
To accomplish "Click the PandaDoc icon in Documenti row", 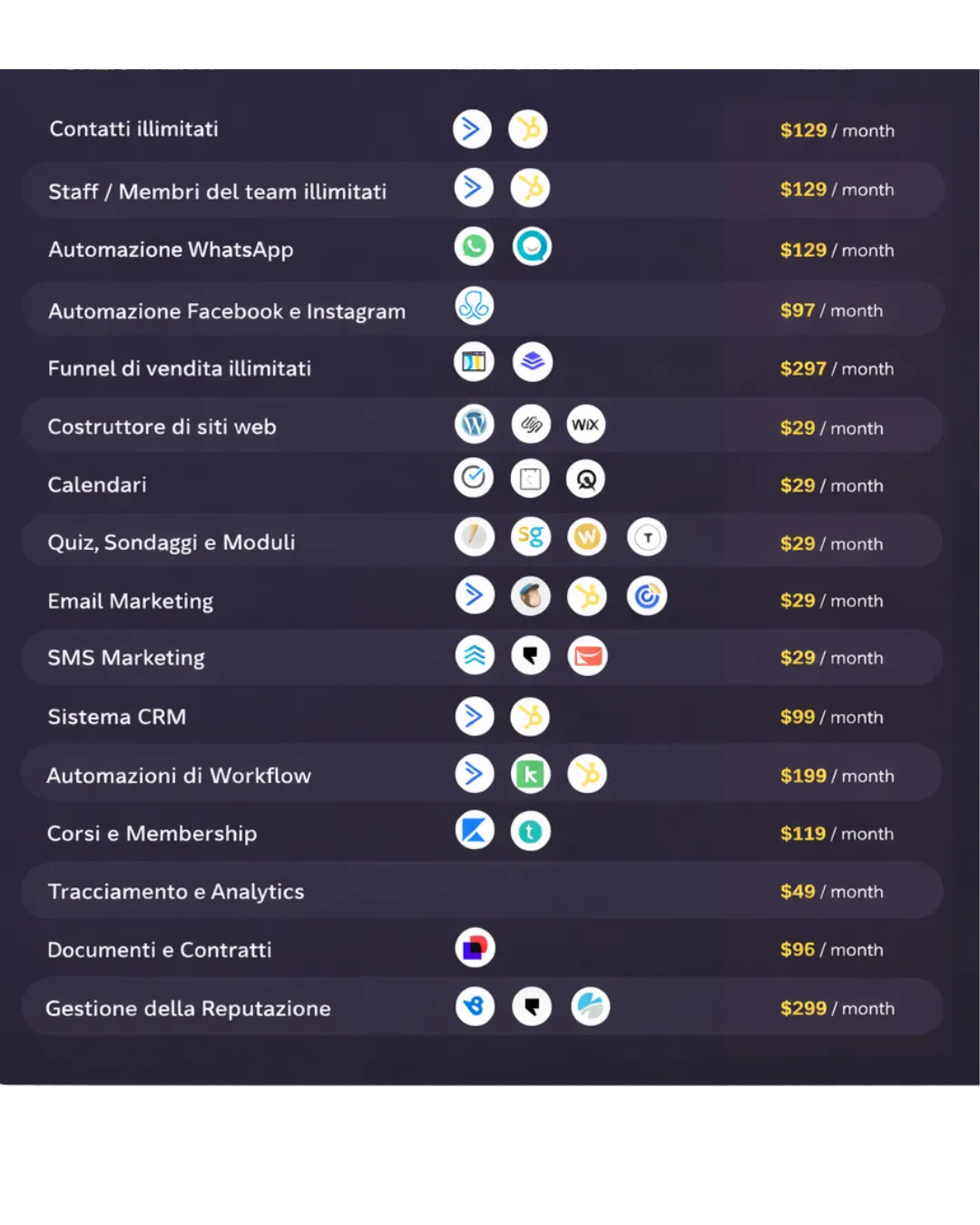I will tap(475, 948).
